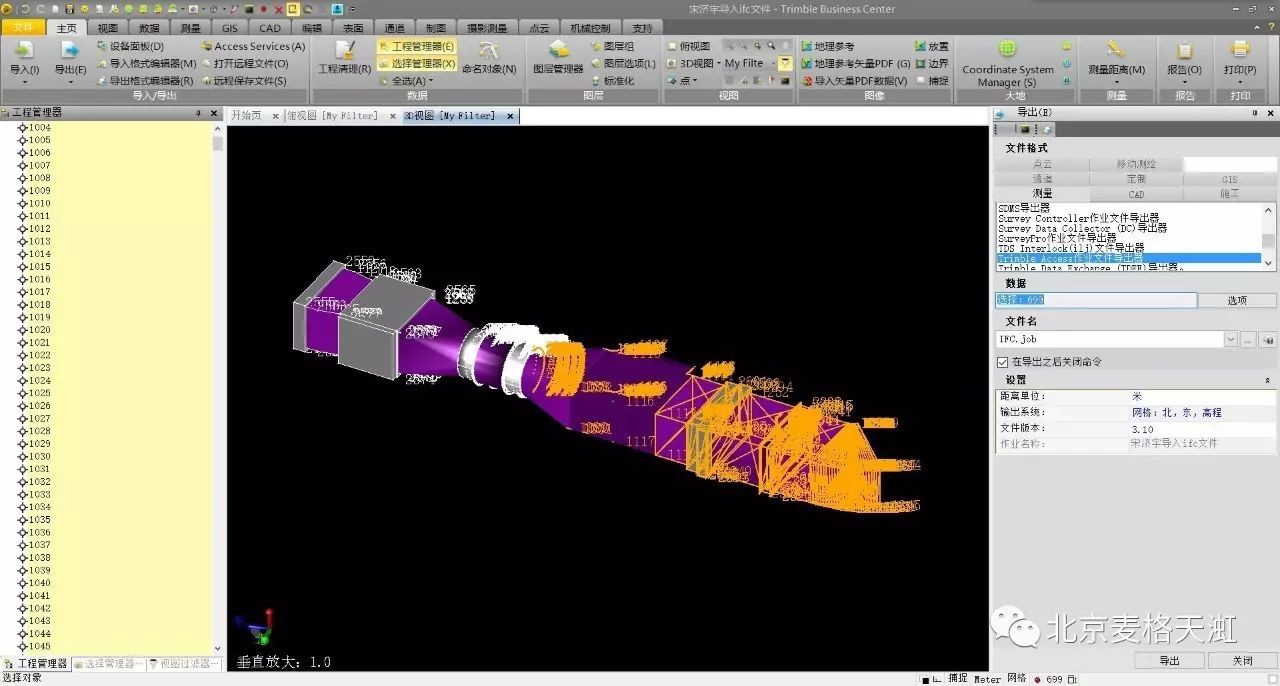1280x686 pixels.
Task: Switch to the 视图 ribbon tab
Action: click(x=108, y=28)
